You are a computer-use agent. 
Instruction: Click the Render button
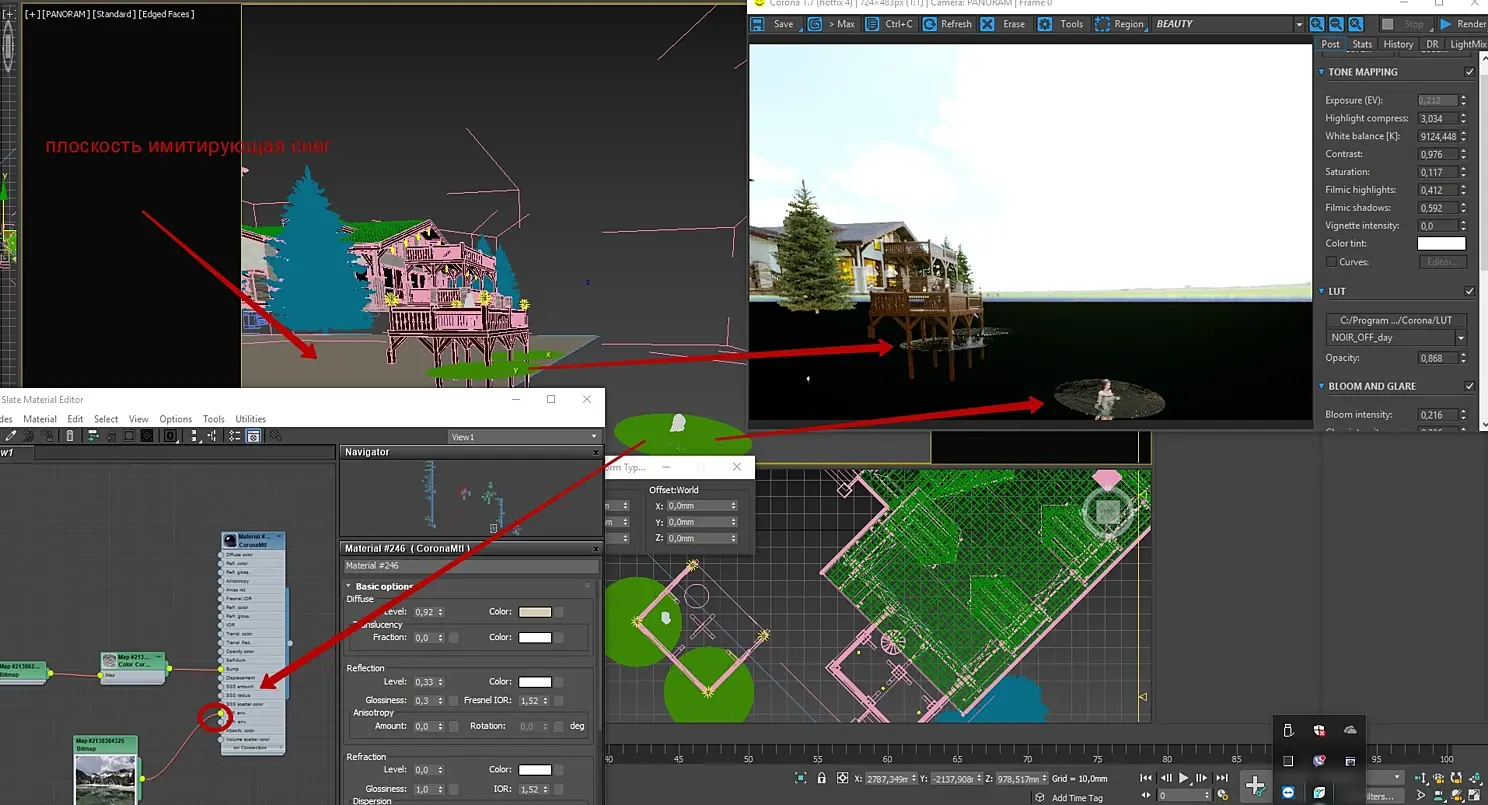coord(1463,24)
